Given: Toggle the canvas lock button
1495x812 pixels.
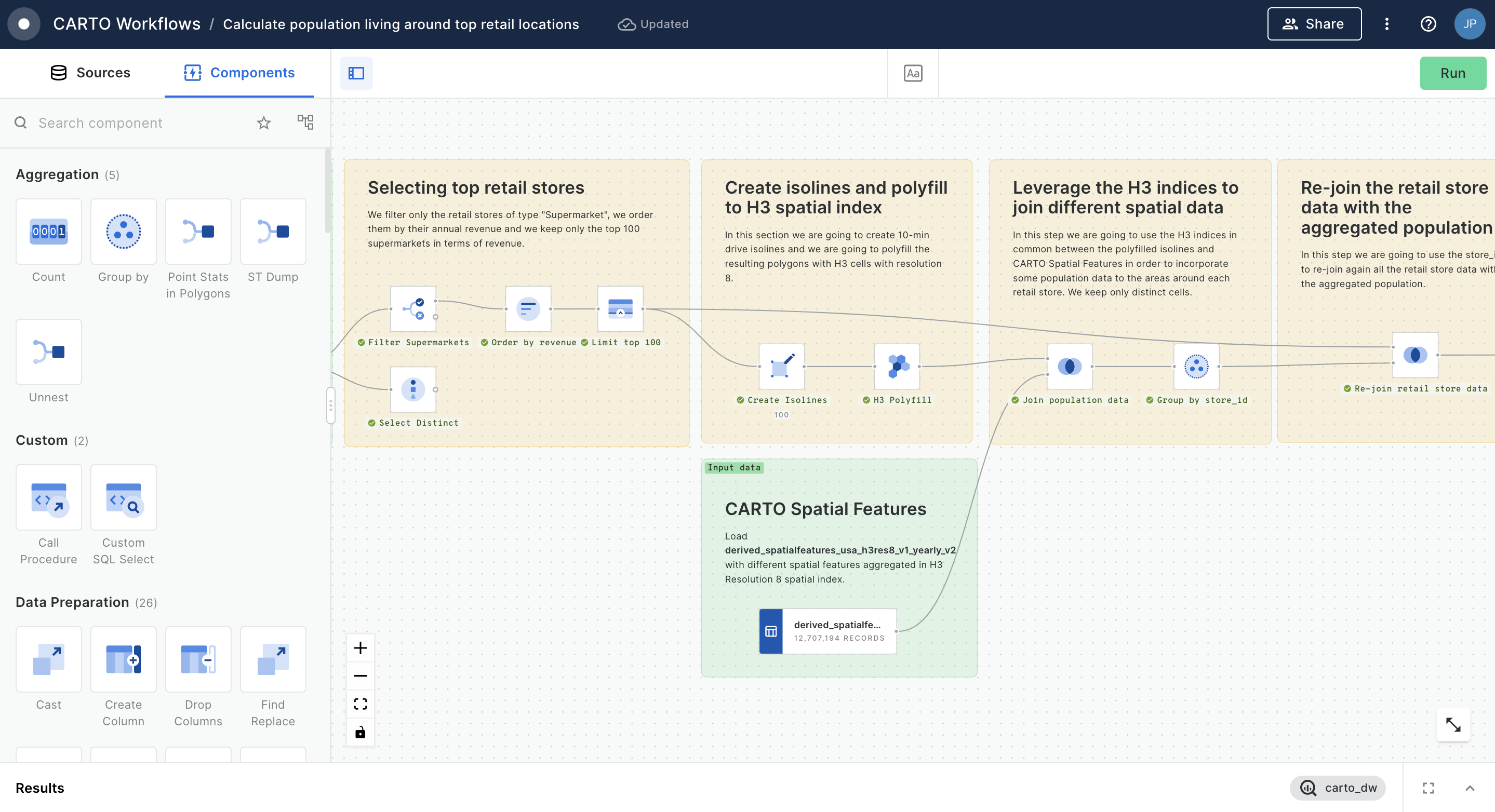Looking at the screenshot, I should click(361, 732).
